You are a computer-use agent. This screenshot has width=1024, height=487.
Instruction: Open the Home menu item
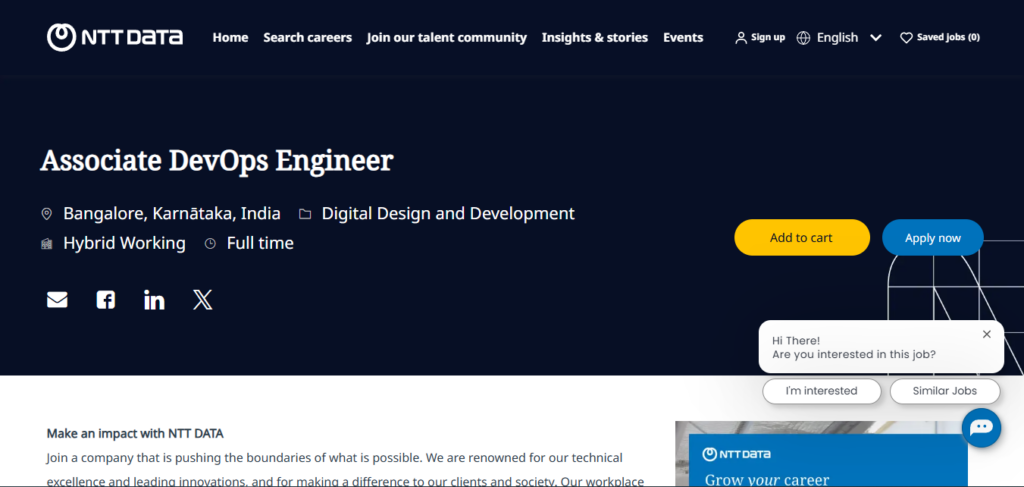230,37
